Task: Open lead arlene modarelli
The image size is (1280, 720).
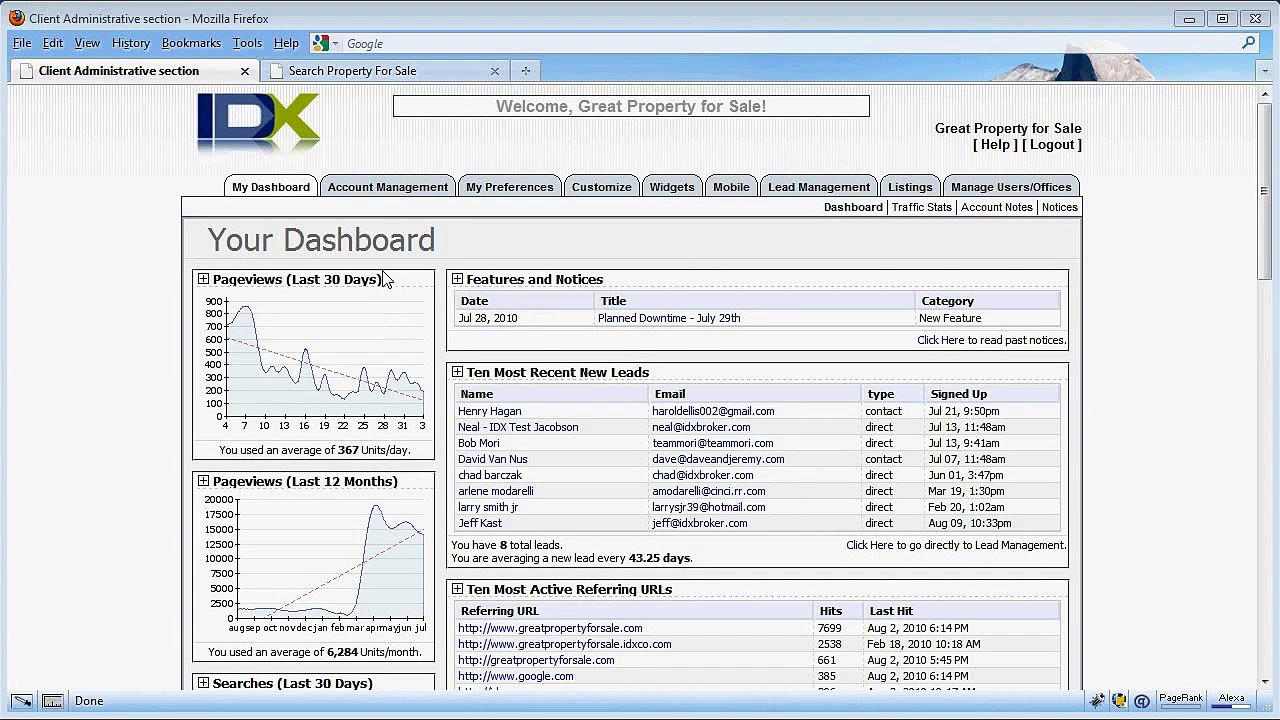Action: coord(496,491)
